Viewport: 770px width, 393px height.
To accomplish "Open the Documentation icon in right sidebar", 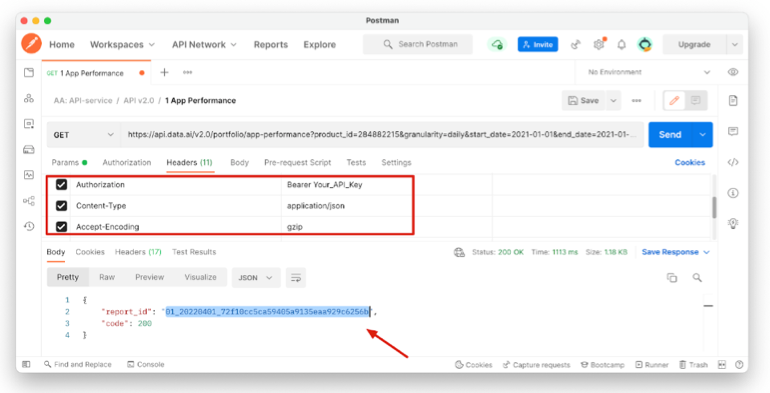I will point(733,101).
